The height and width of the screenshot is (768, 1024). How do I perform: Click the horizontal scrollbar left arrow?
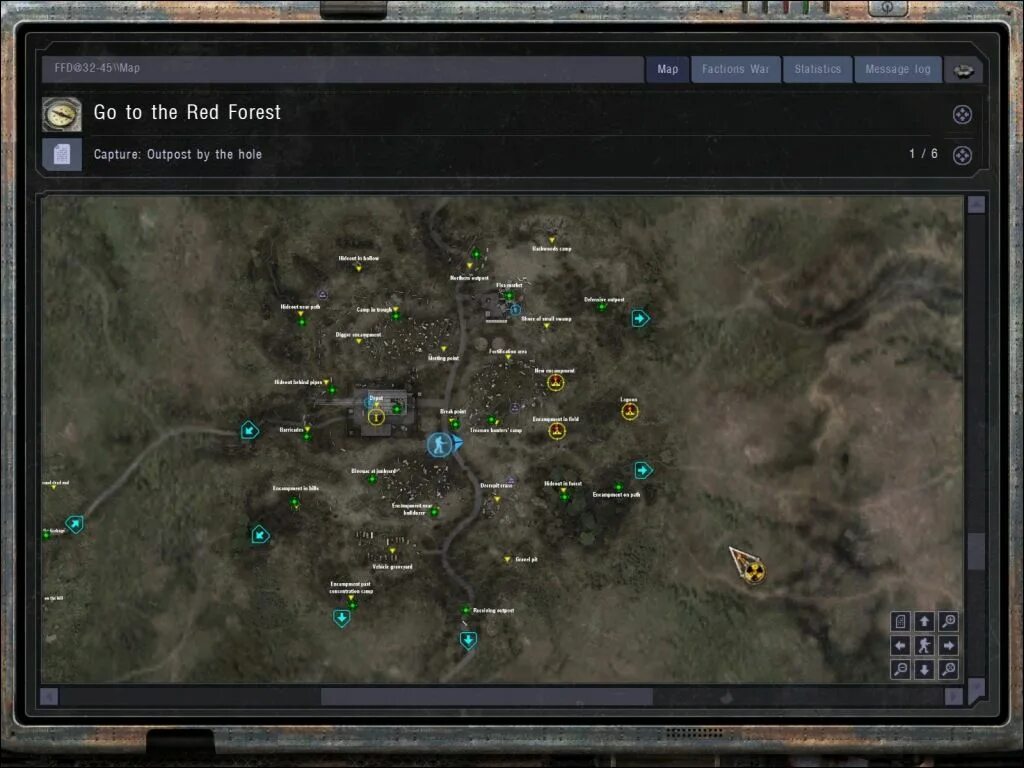pyautogui.click(x=50, y=697)
